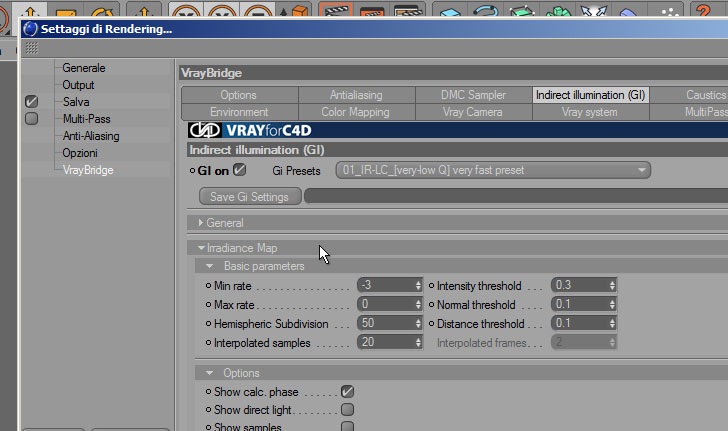Click the orange cube icon in toolbar
Image resolution: width=728 pixels, height=431 pixels.
pos(300,11)
